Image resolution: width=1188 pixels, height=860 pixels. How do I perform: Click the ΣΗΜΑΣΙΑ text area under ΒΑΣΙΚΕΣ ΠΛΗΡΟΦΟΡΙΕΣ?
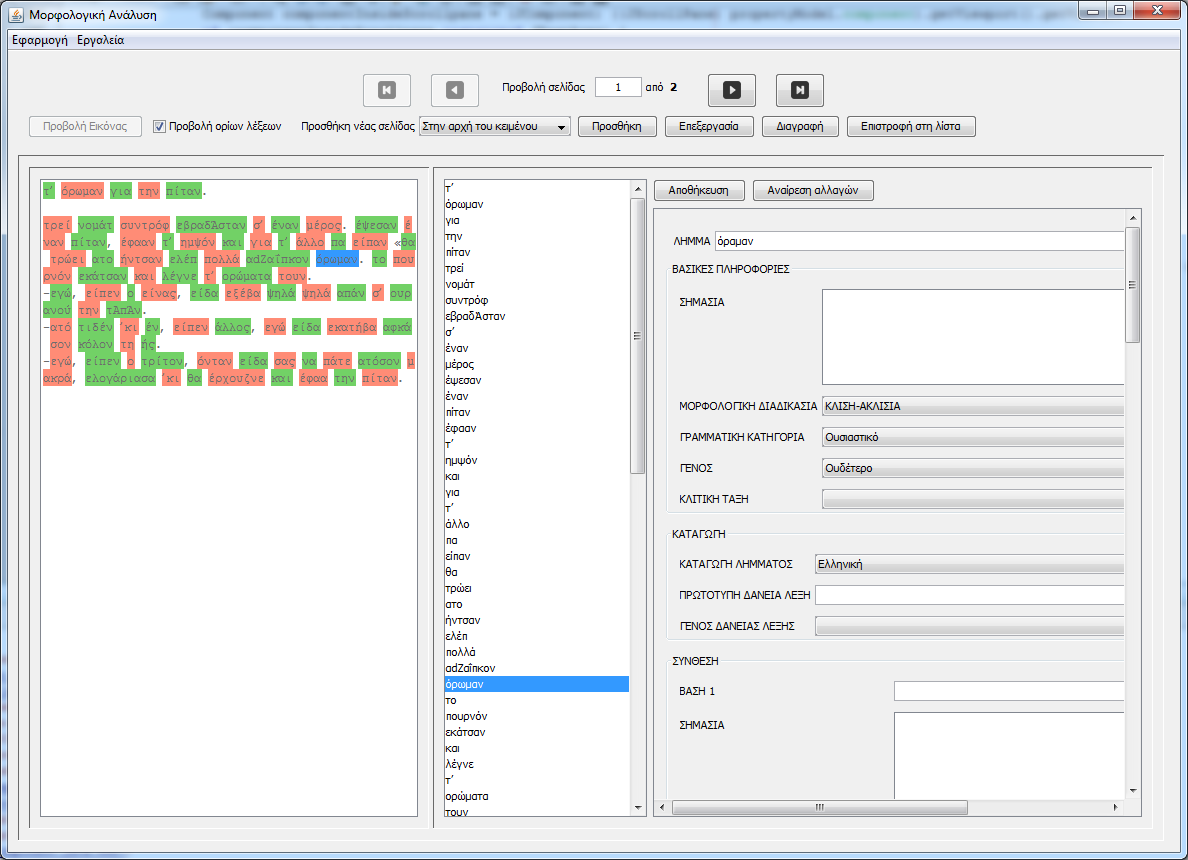(x=973, y=336)
